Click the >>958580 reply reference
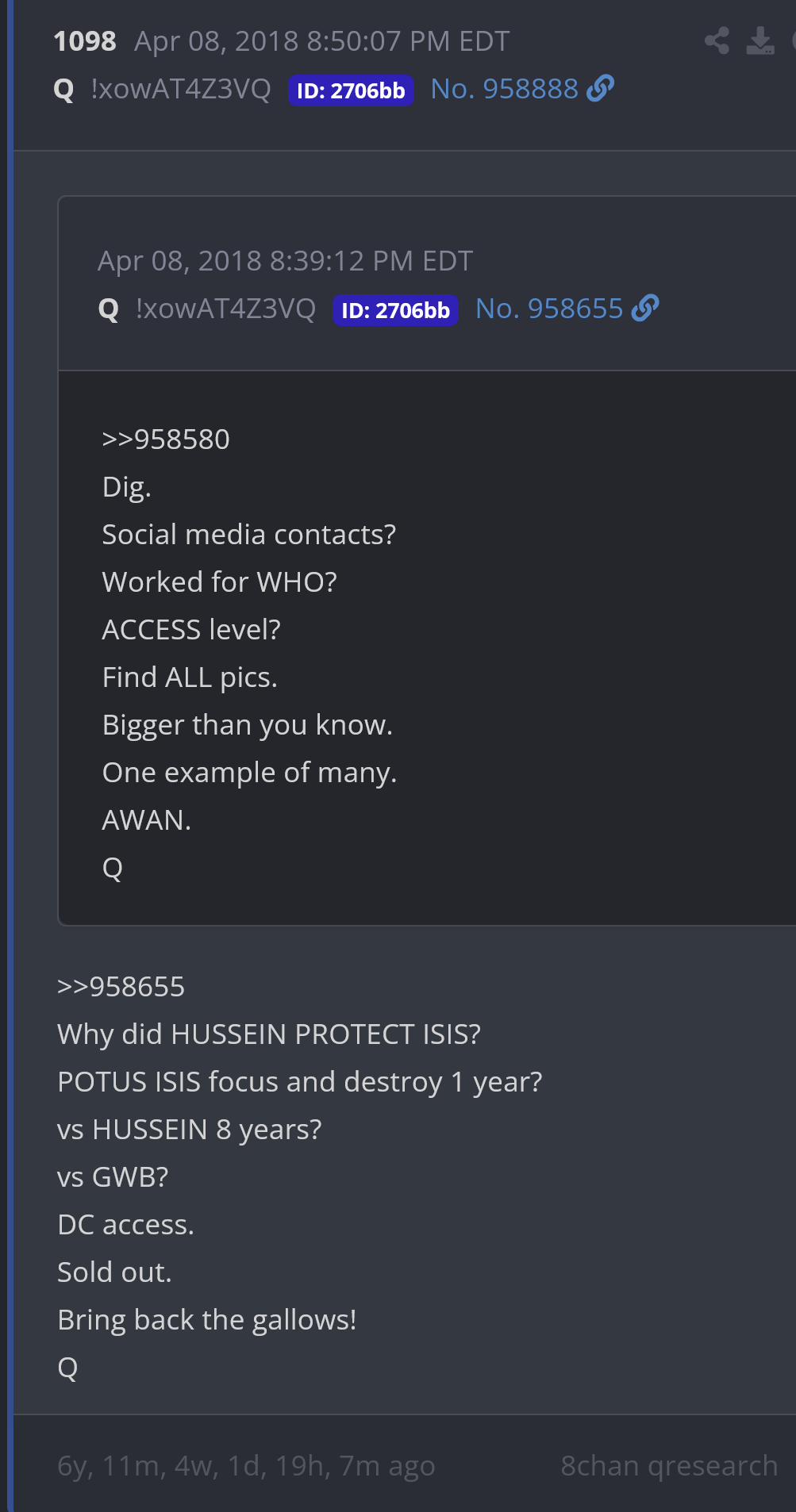 pos(166,439)
